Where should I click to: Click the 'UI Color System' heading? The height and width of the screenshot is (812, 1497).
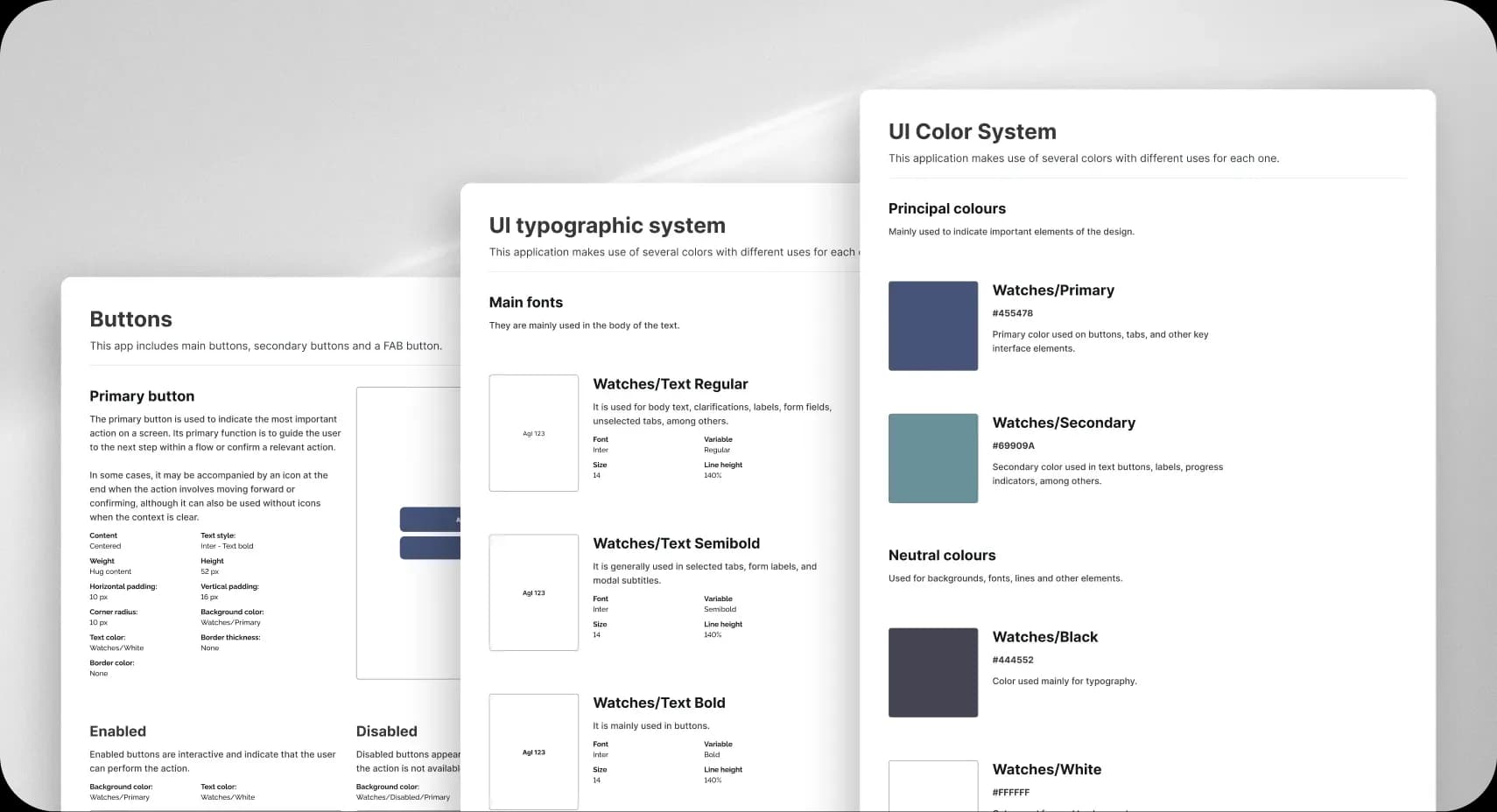(x=972, y=131)
